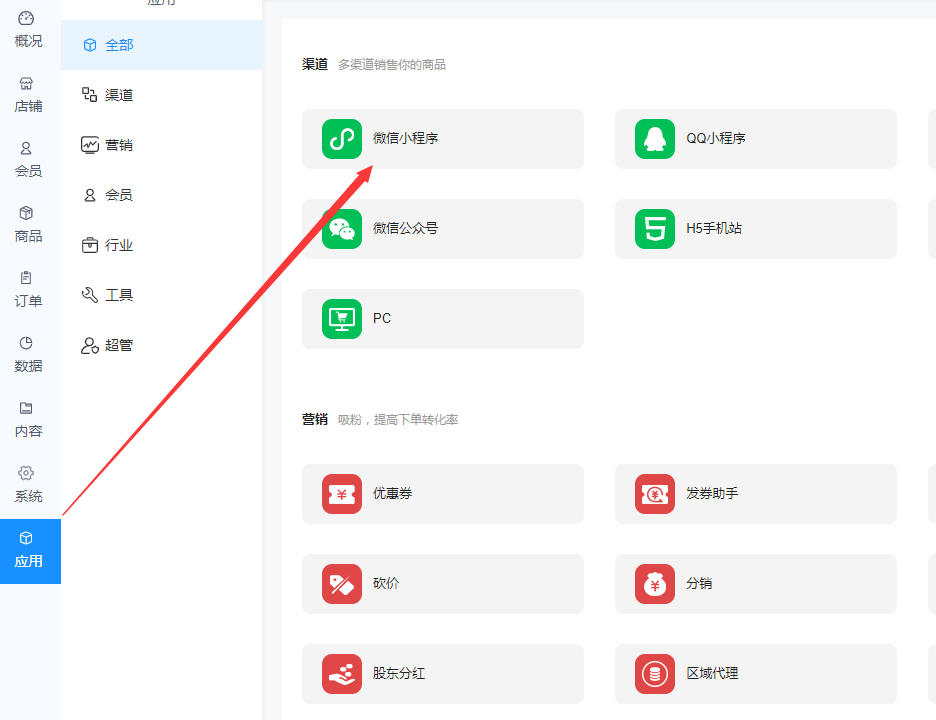This screenshot has height=720, width=936.
Task: Click the 渠道 channel squares icon
Action: pyautogui.click(x=90, y=94)
